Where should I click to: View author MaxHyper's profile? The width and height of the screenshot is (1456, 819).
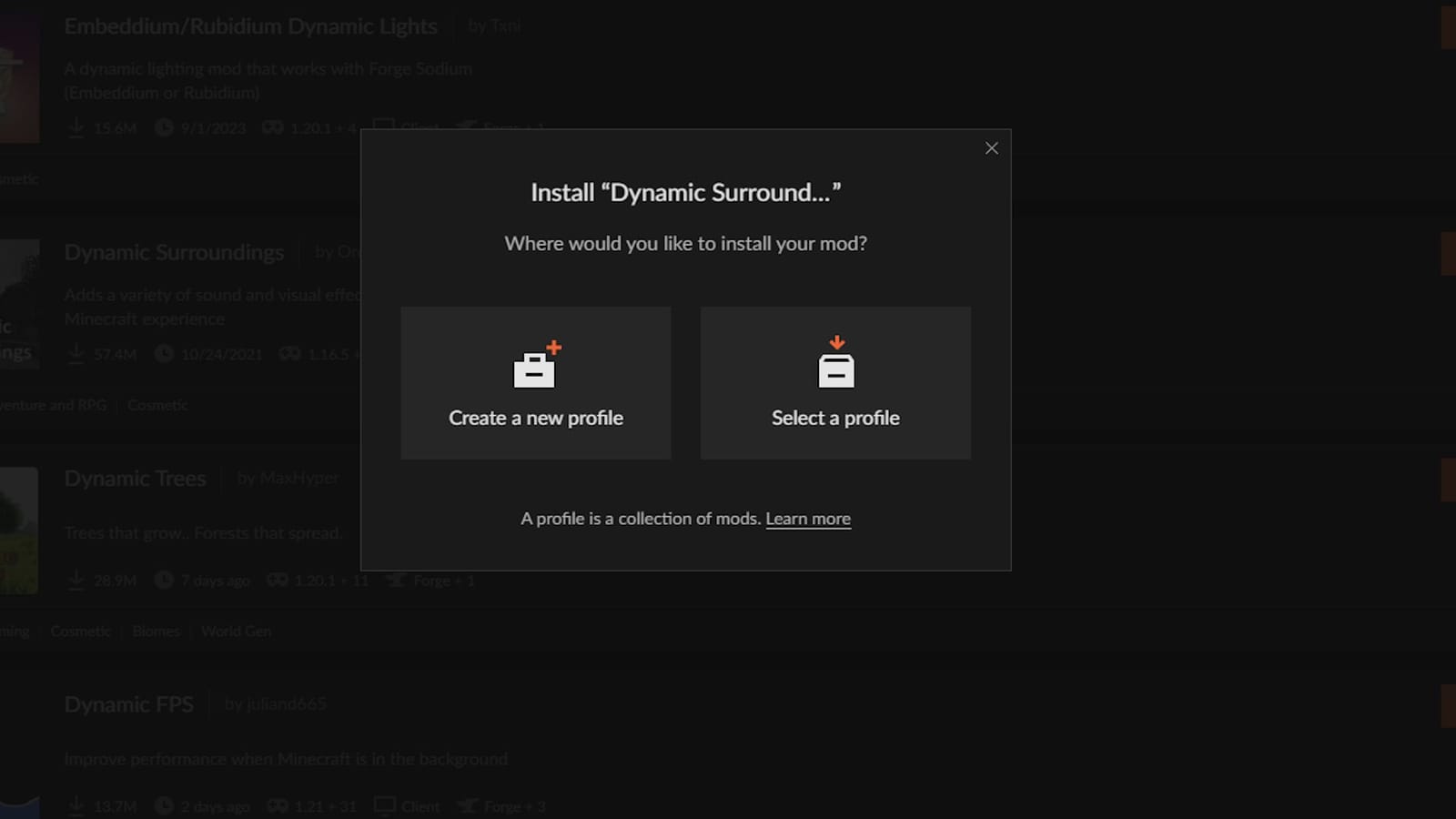[288, 479]
